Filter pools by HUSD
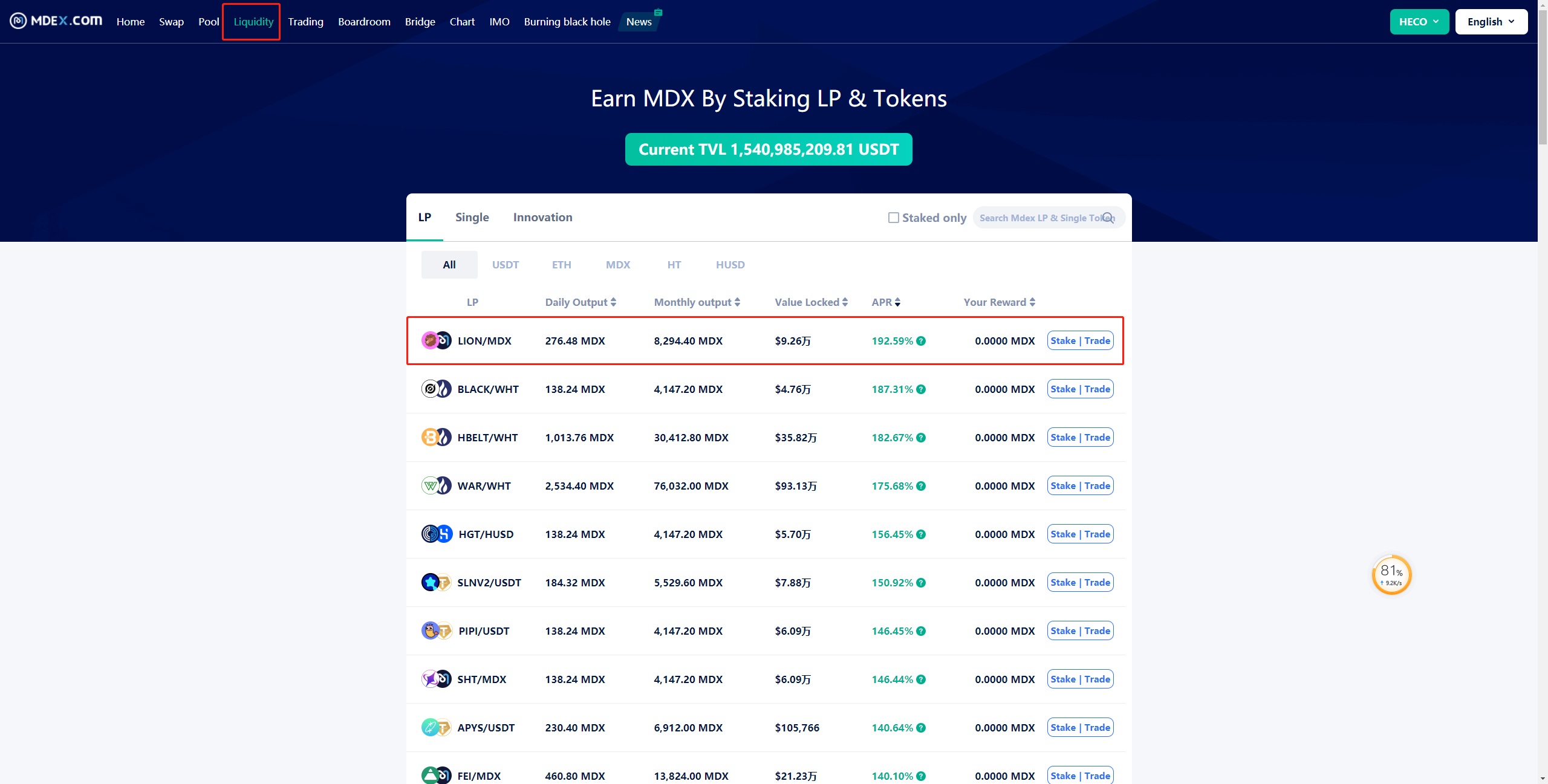The height and width of the screenshot is (784, 1548). pyautogui.click(x=730, y=265)
